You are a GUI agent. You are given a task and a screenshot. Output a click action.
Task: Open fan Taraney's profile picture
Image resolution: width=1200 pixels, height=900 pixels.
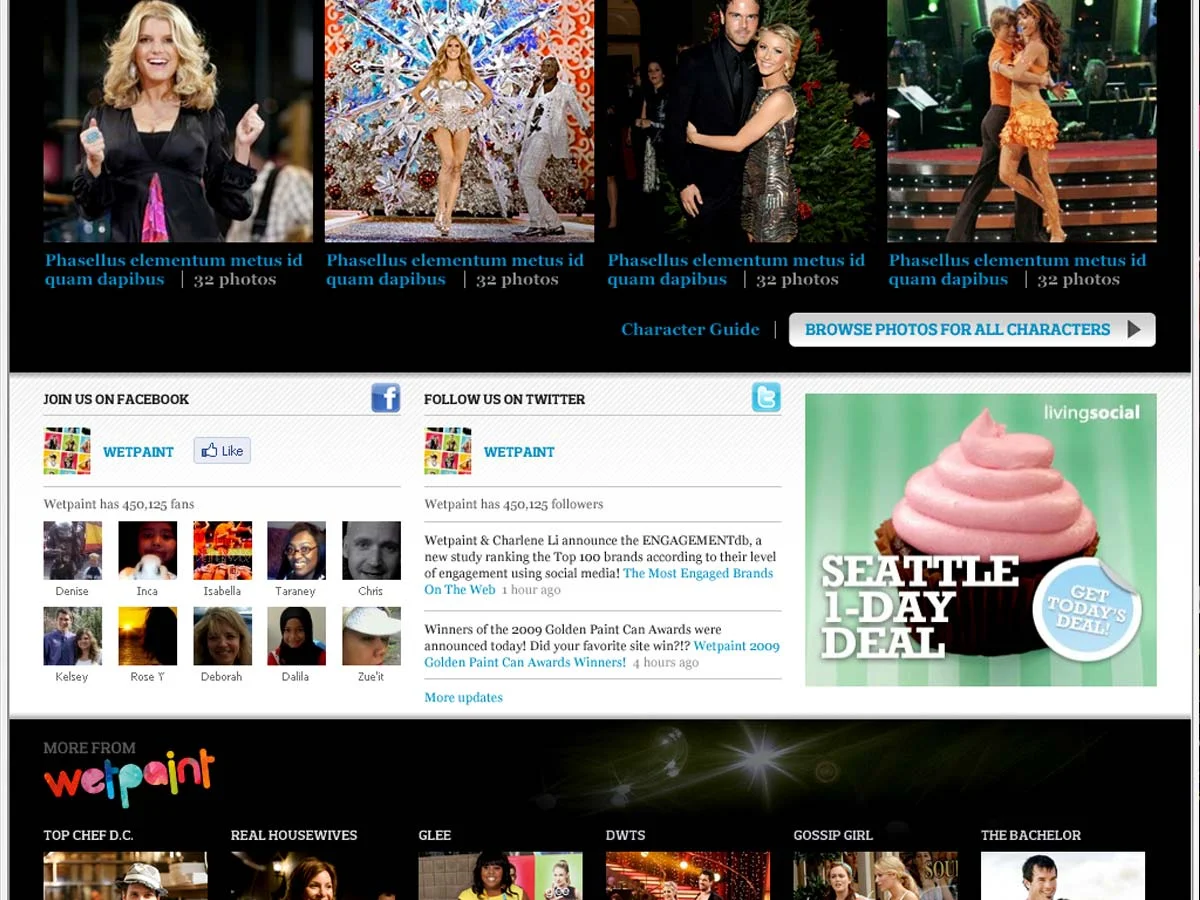[297, 550]
